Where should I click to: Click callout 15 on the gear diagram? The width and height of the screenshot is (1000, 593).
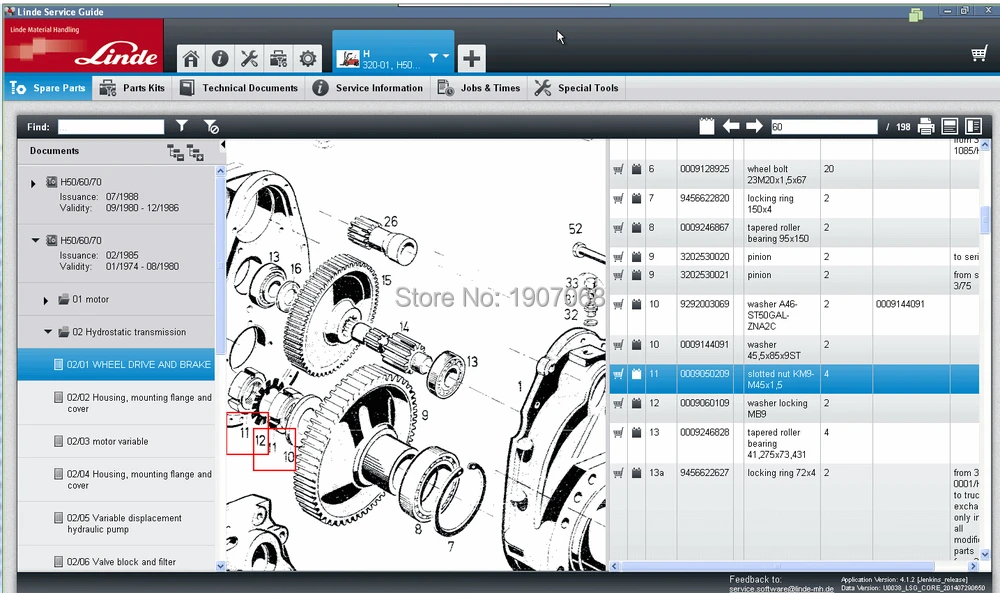click(386, 281)
